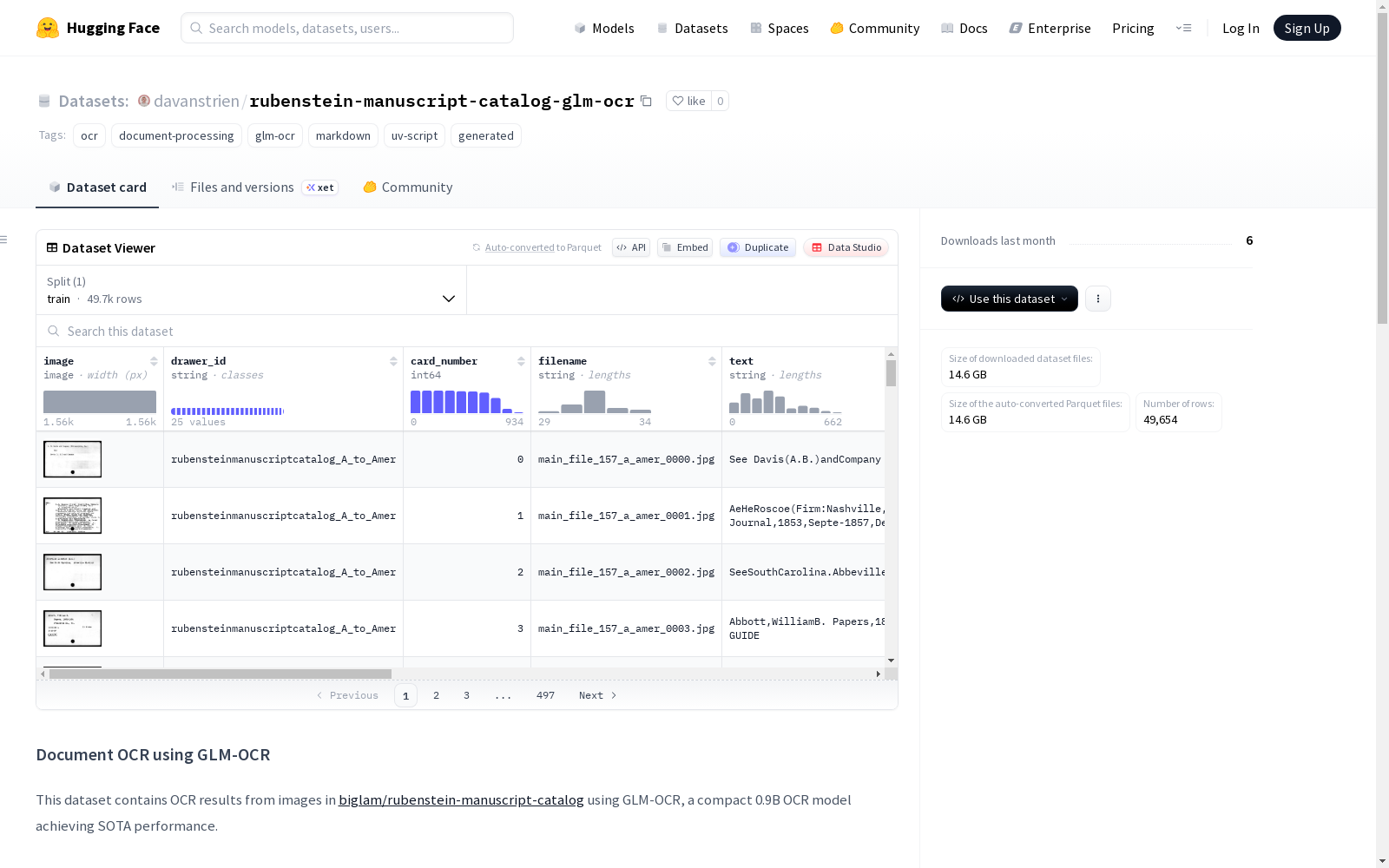Select the text cell starting 'See Davis(A.B.)andCompany'
The image size is (1389, 868).
tap(804, 459)
